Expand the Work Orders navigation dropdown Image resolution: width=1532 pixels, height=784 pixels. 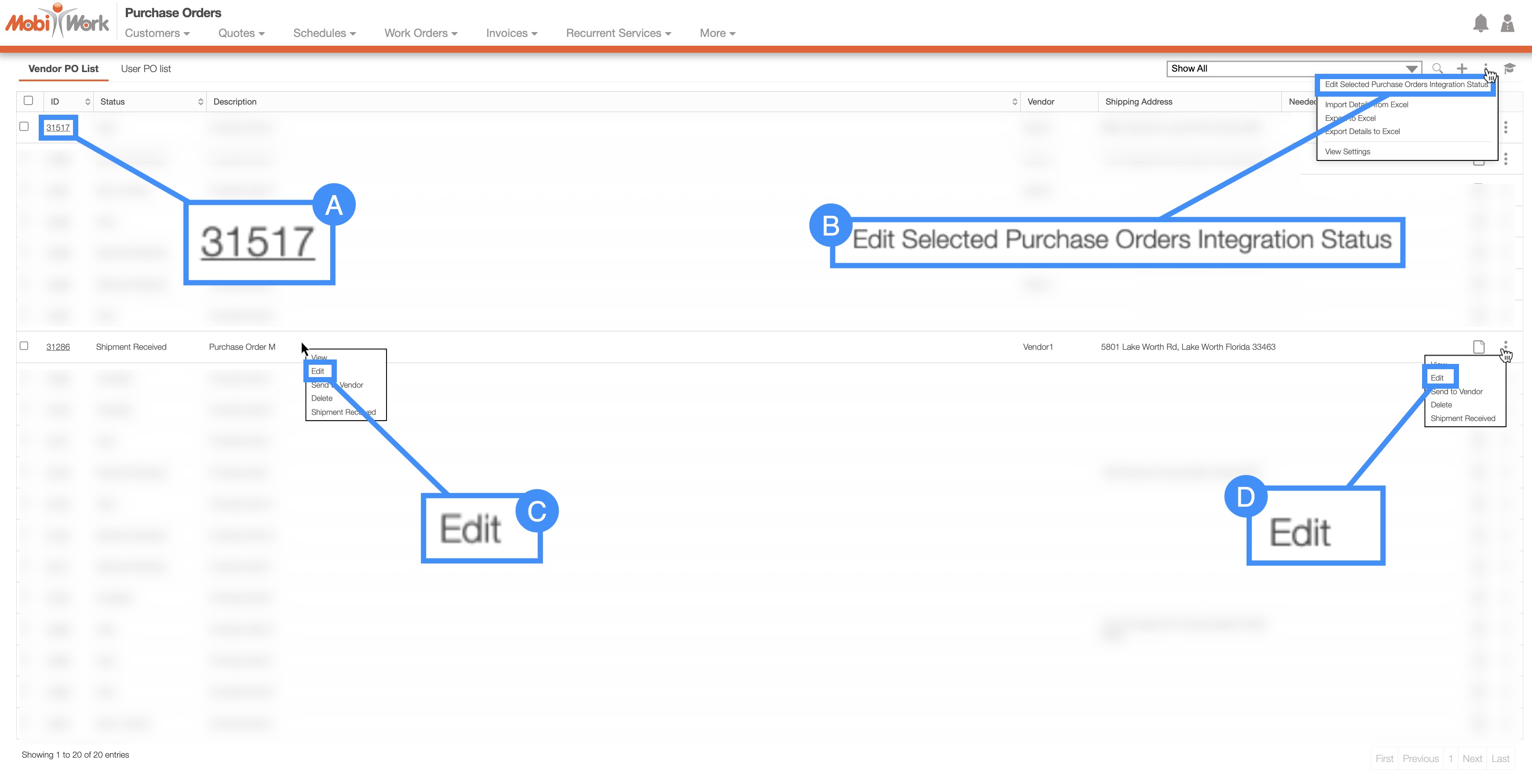click(420, 33)
